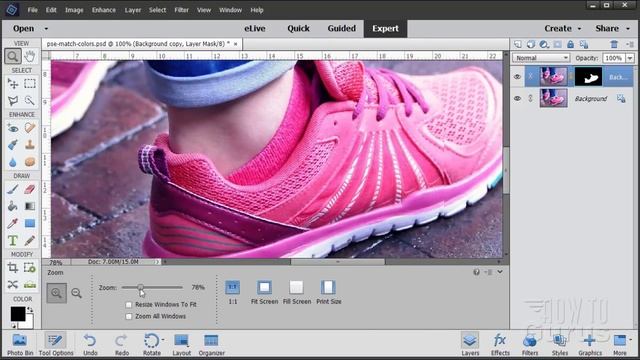Image resolution: width=640 pixels, height=360 pixels.
Task: Select the Zoom tool in the toolbox
Action: pyautogui.click(x=13, y=56)
